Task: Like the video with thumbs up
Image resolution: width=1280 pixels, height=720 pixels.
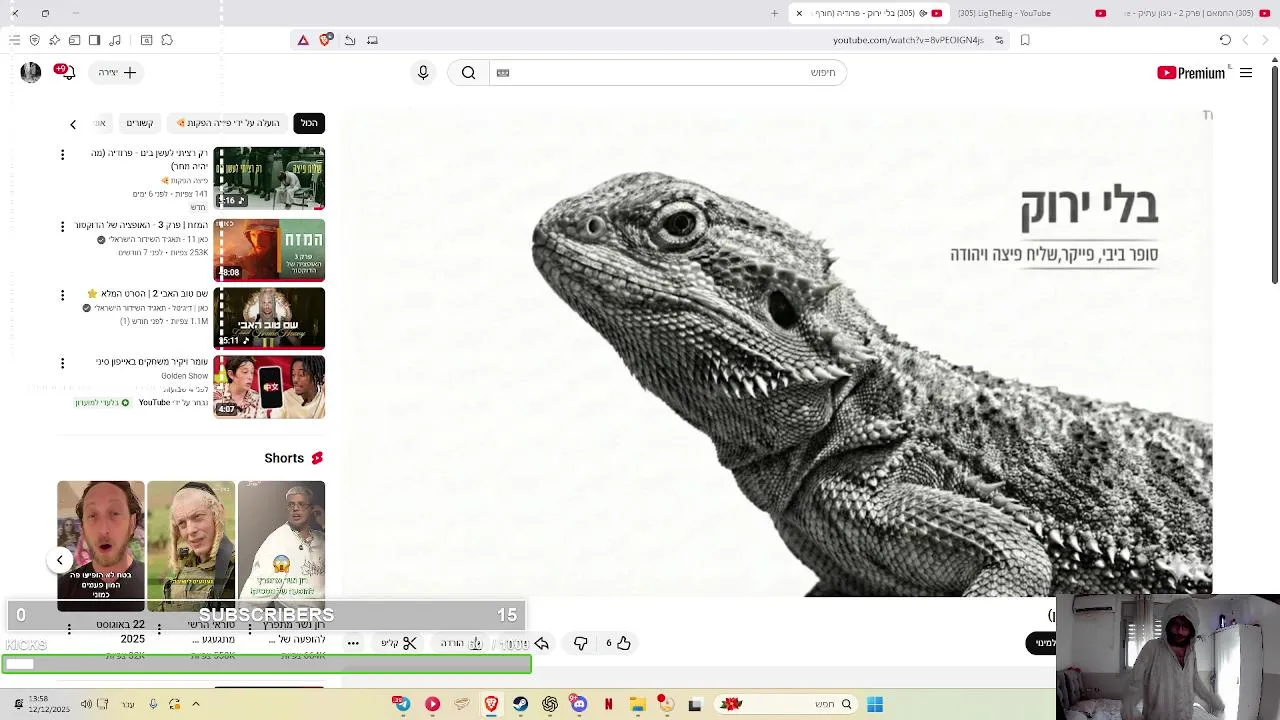Action: (617, 643)
